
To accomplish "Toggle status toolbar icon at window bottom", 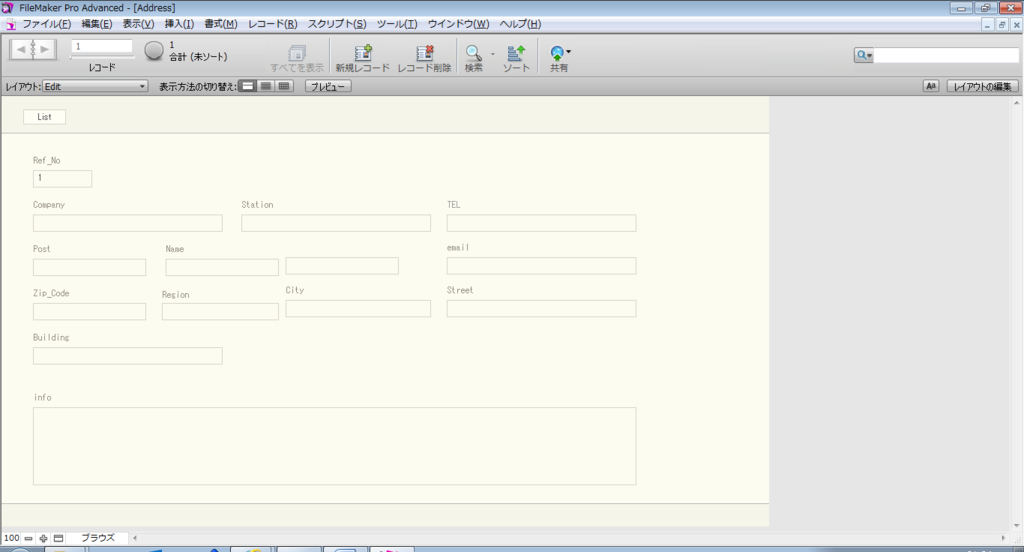I will [58, 538].
